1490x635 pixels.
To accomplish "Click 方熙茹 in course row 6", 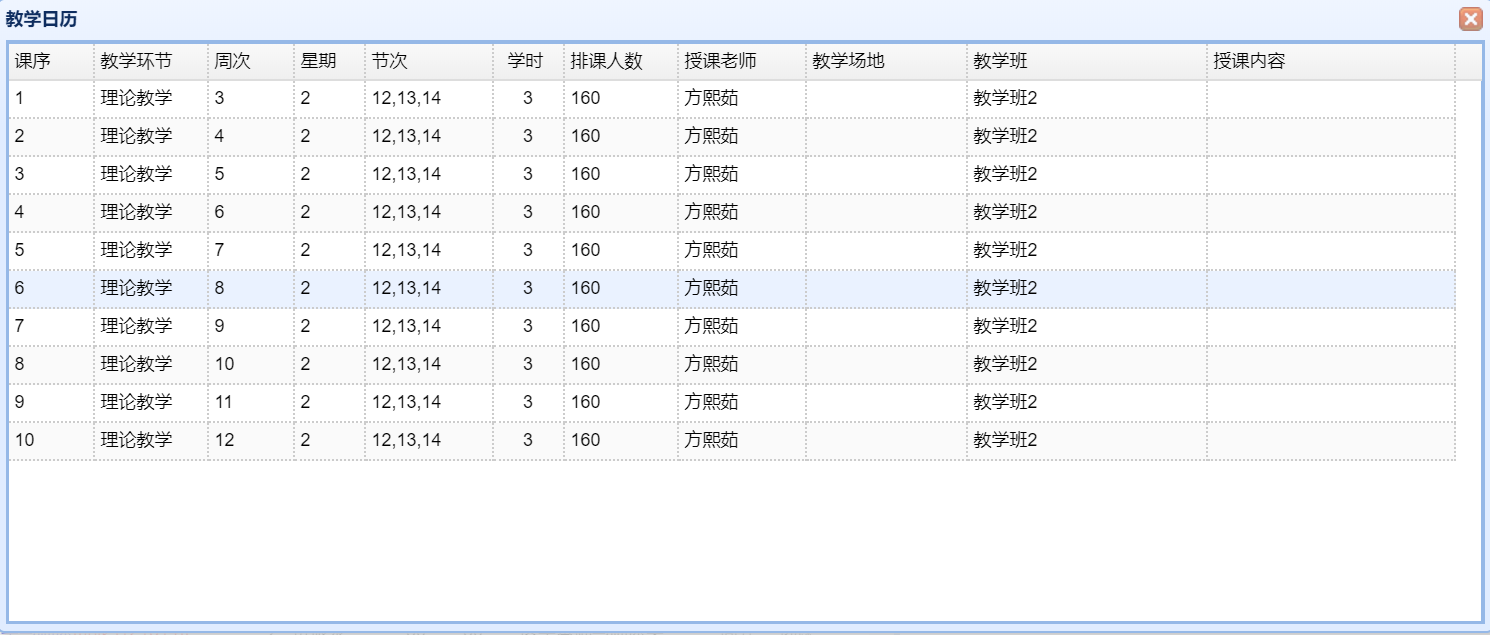I will pyautogui.click(x=712, y=288).
